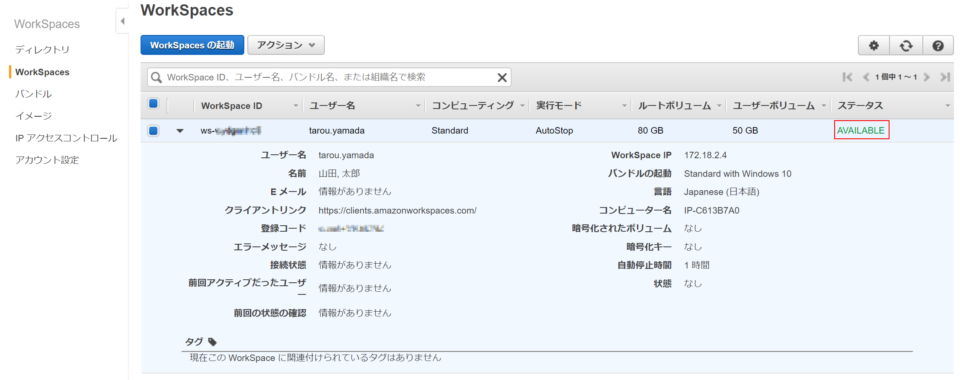The height and width of the screenshot is (380, 960).
Task: Click the tag icon beside タグ
Action: [x=212, y=341]
